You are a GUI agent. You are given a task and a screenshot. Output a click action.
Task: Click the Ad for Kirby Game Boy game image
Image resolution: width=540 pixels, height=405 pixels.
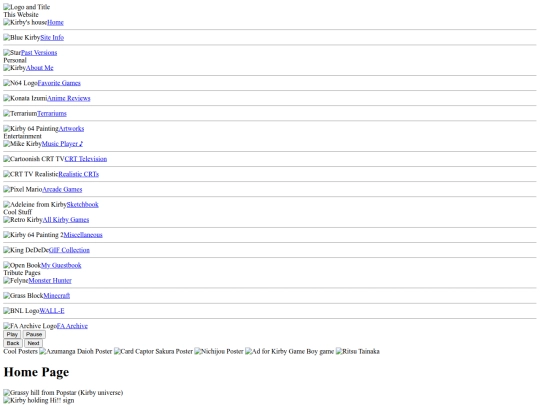pos(290,351)
